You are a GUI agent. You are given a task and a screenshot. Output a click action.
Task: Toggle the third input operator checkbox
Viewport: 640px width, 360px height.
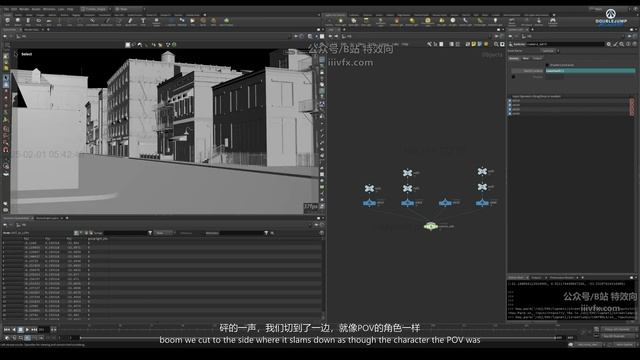click(510, 109)
